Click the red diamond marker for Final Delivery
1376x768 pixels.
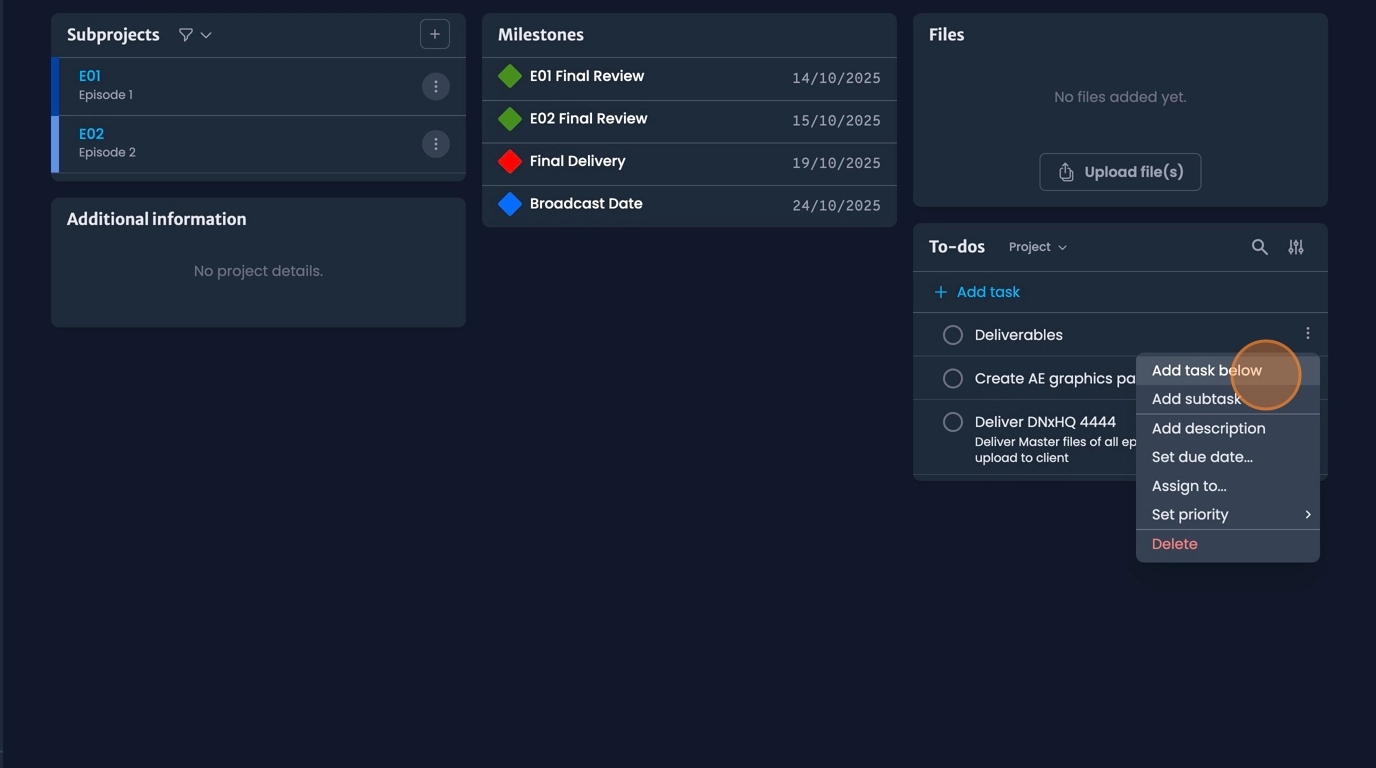pyautogui.click(x=510, y=160)
